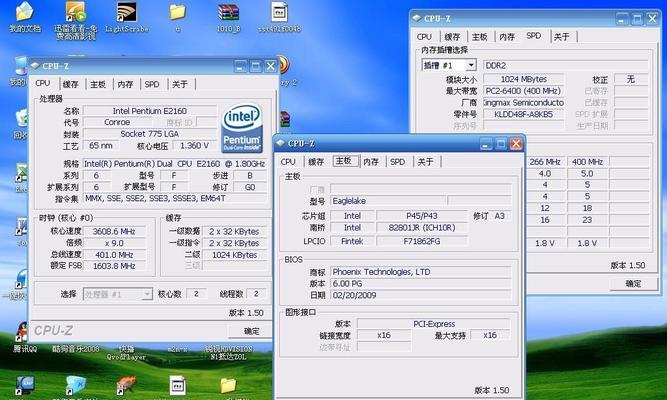Screen dimensions: 667x400
Task: Select the orange animal shortcut at desktop bottom
Action: 126,385
